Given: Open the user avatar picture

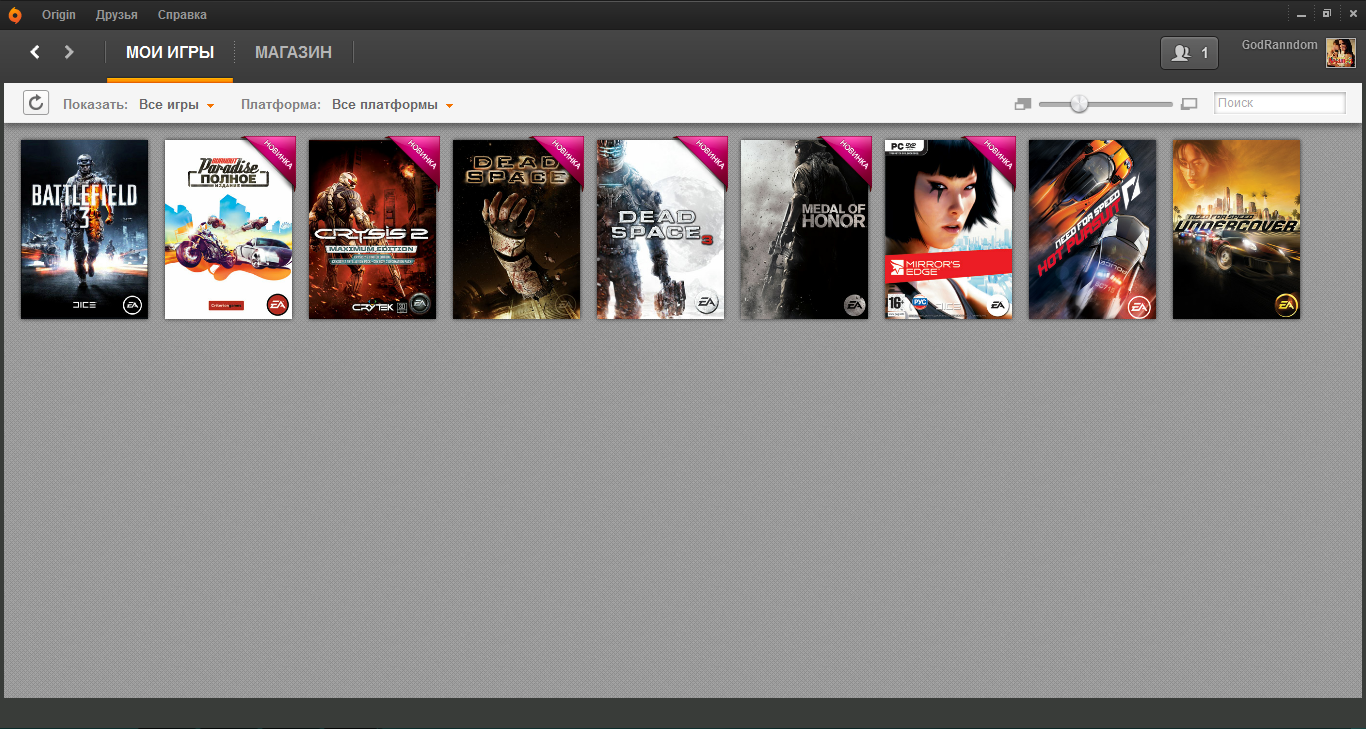Looking at the screenshot, I should pyautogui.click(x=1341, y=53).
